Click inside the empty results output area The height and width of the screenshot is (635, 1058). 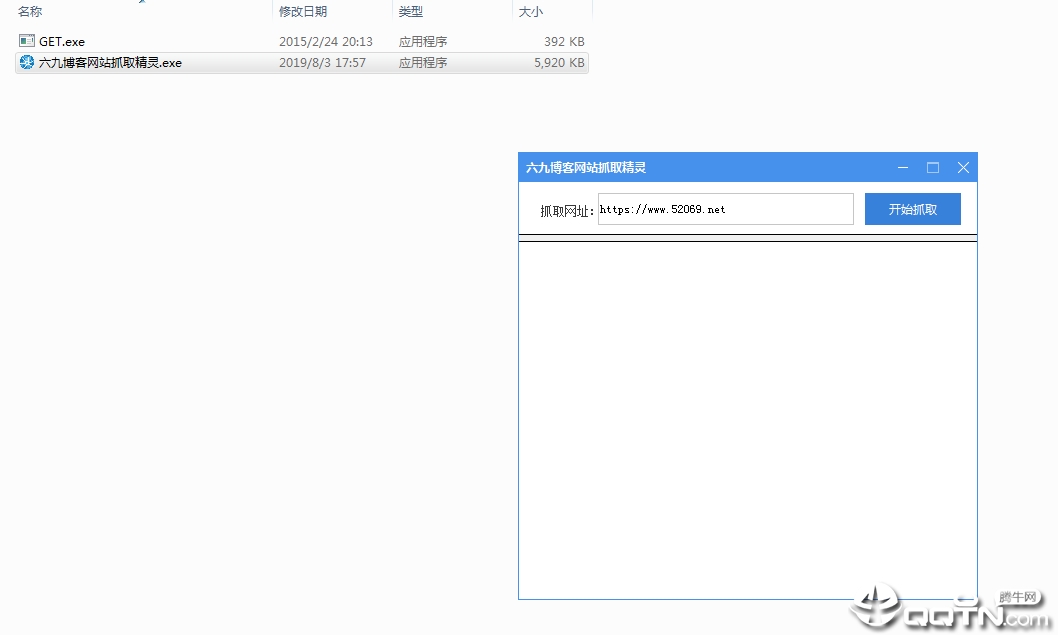(748, 420)
